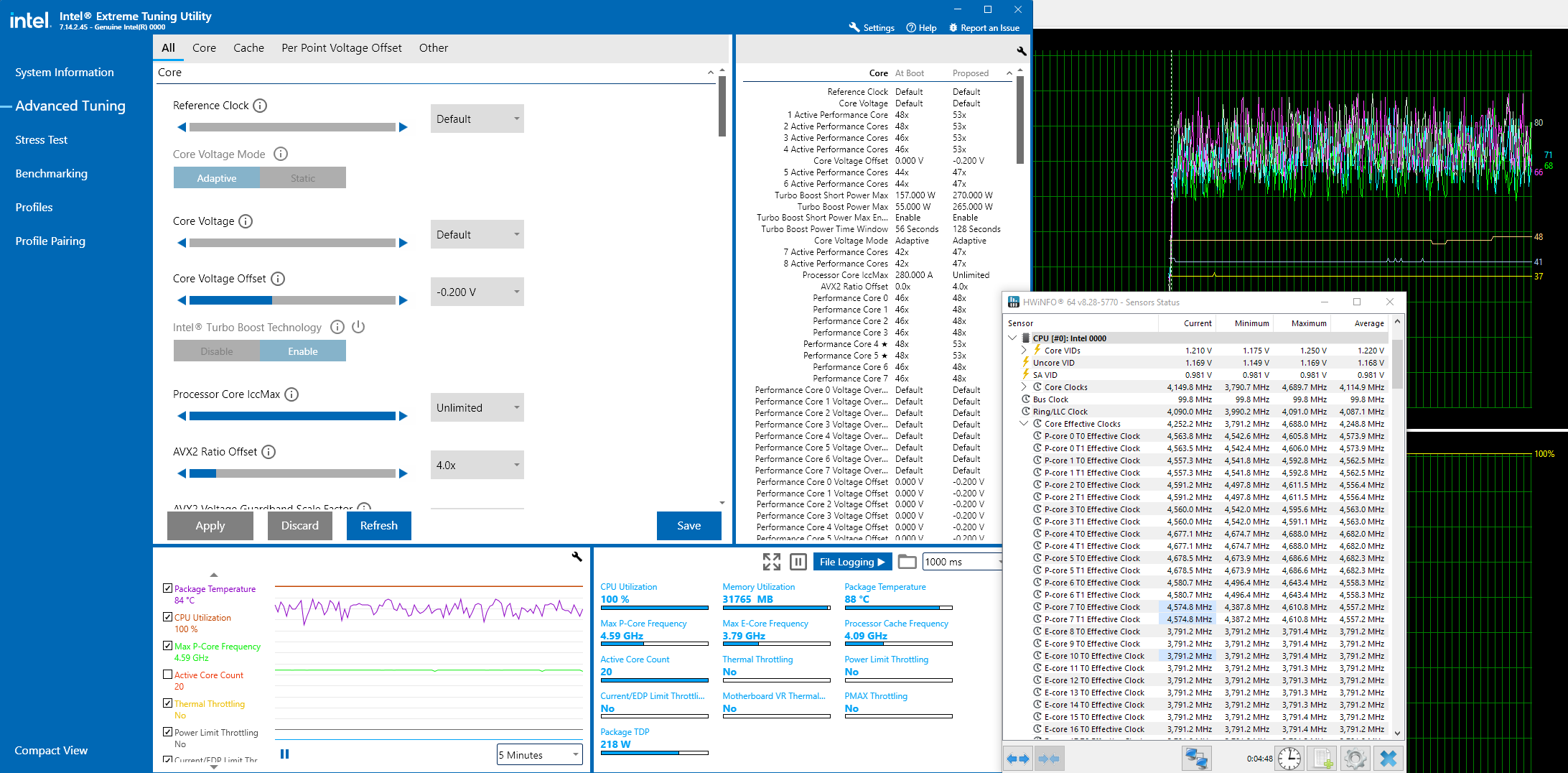This screenshot has width=1568, height=773.
Task: Uncheck CPU Utilization in graph legend
Action: 167,617
